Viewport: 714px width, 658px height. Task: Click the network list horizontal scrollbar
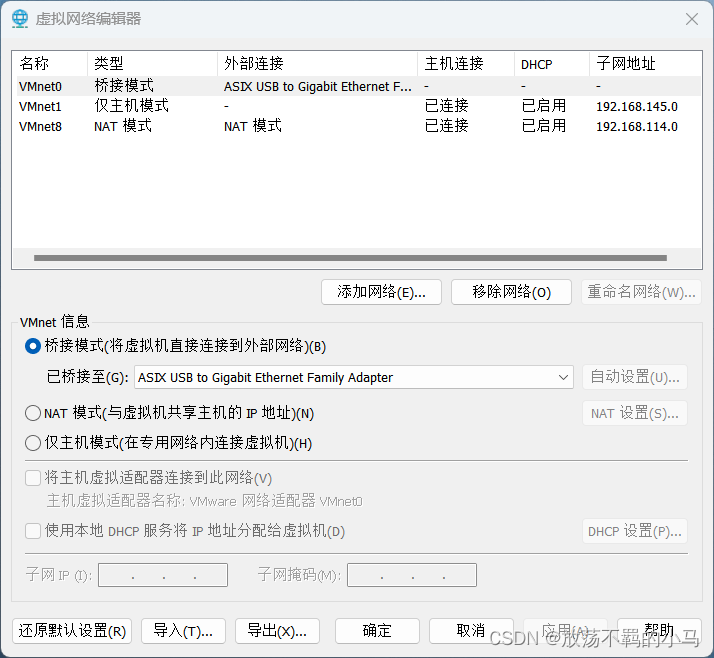point(350,258)
